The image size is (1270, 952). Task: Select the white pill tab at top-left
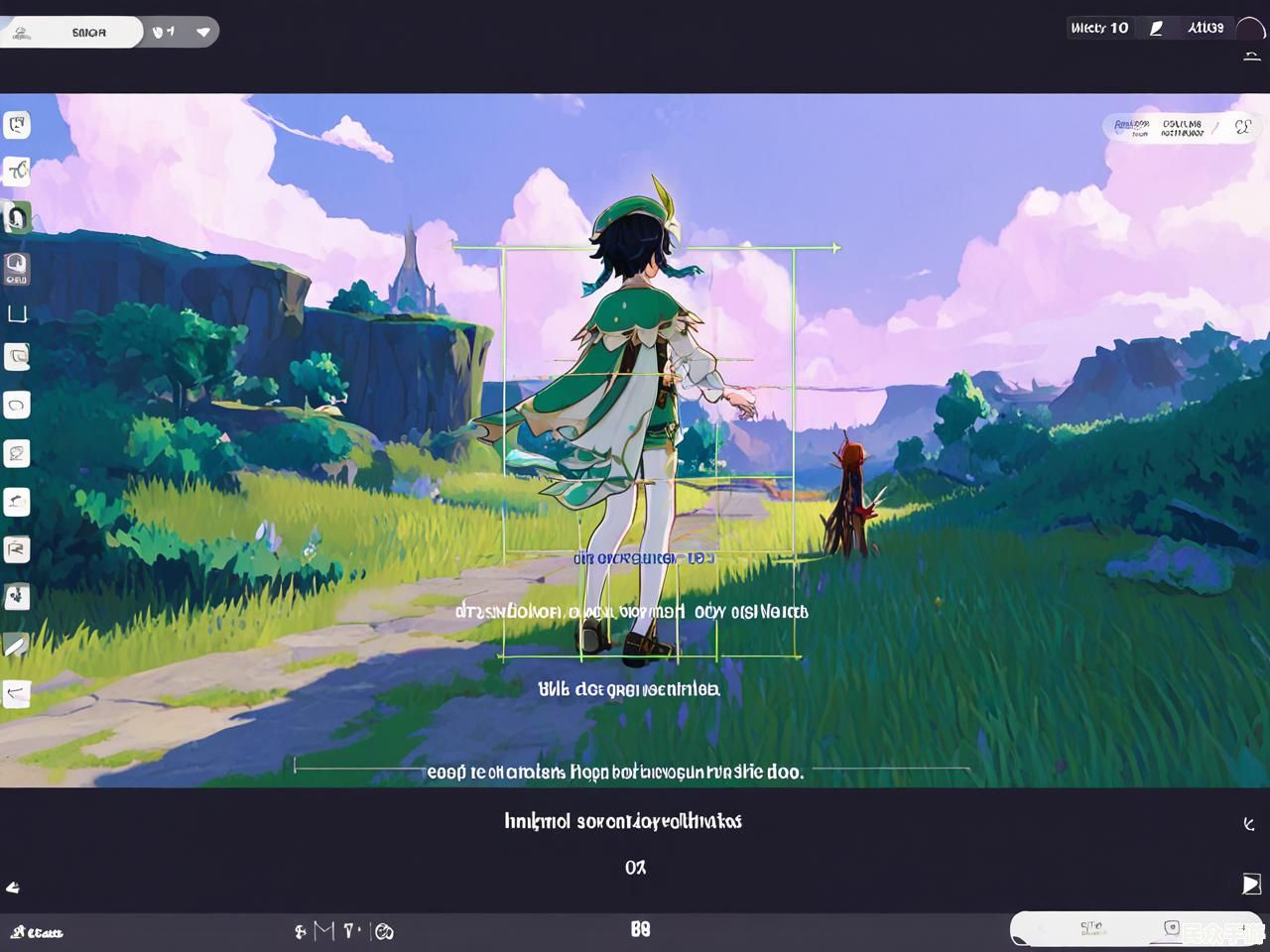[x=74, y=32]
